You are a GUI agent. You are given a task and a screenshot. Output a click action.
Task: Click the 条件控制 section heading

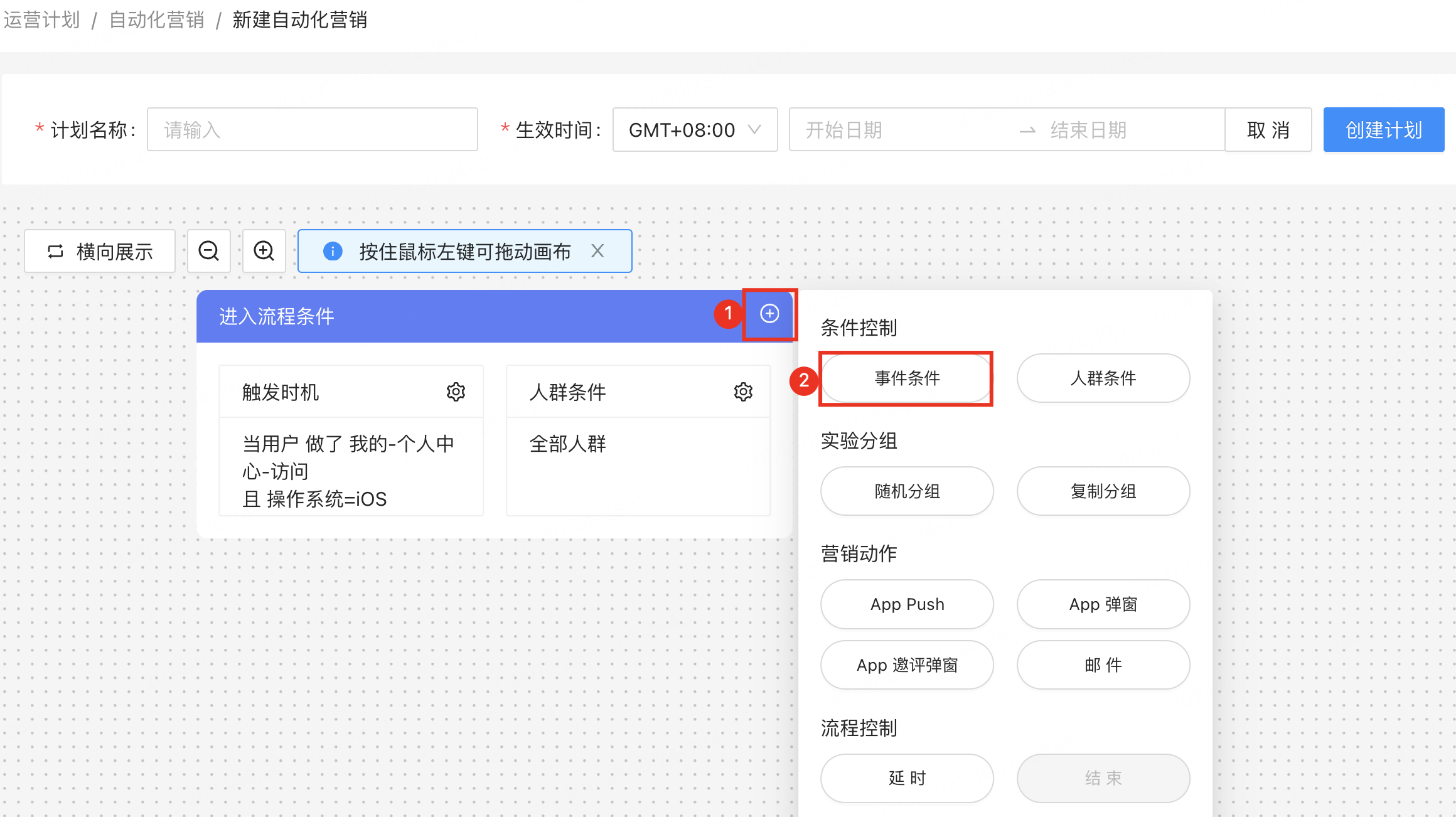859,328
